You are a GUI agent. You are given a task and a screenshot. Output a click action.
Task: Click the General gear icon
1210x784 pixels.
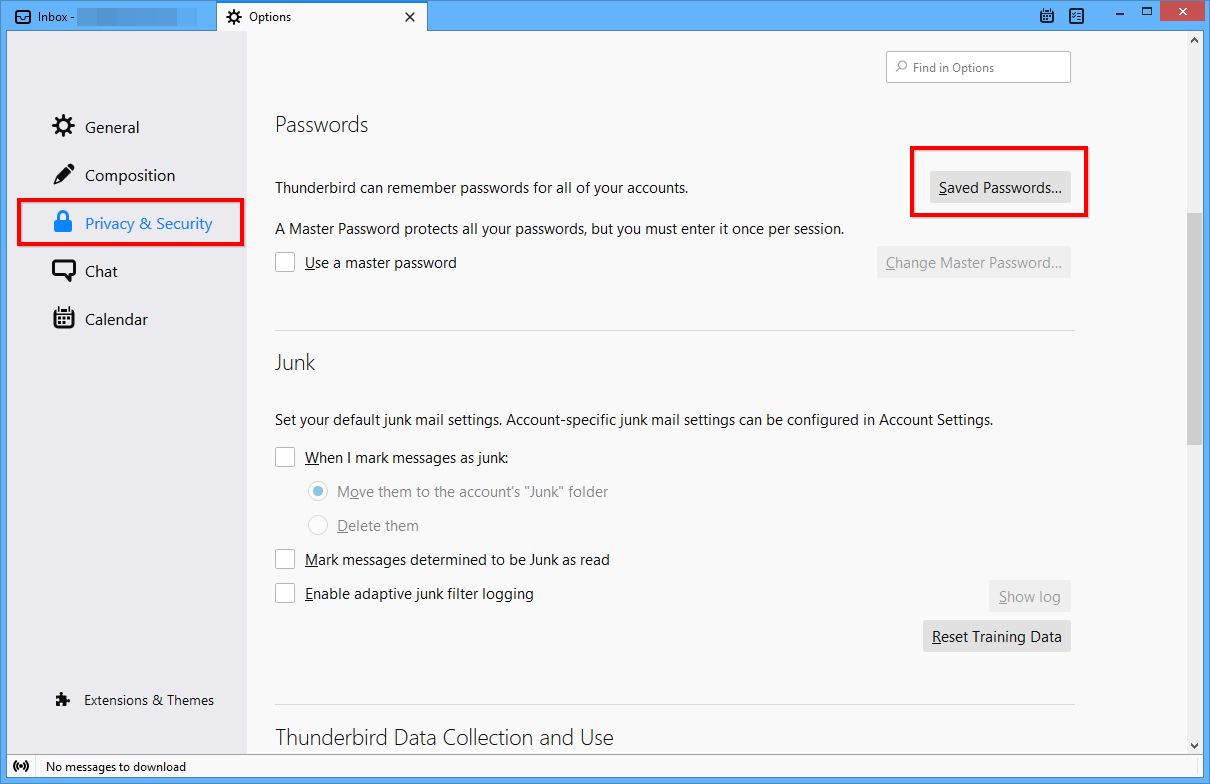[x=64, y=126]
